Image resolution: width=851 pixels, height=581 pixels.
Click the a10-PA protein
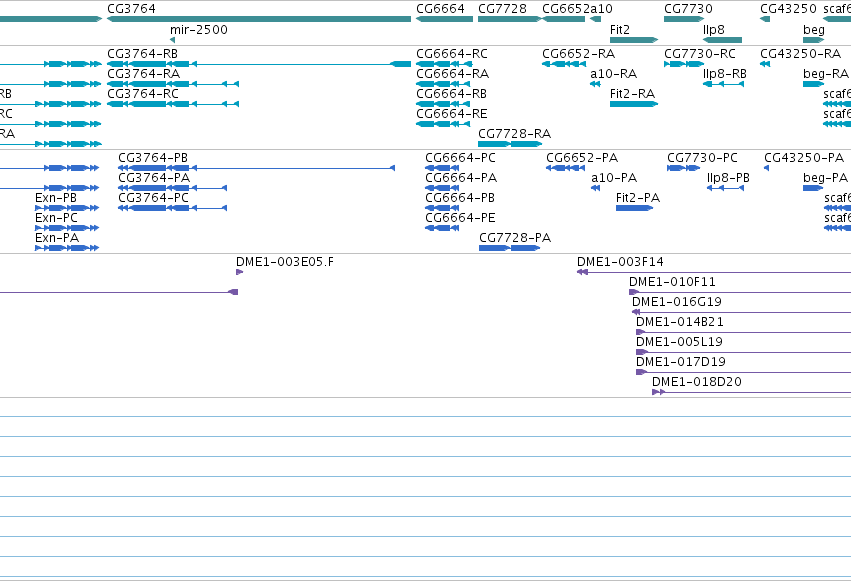coord(595,188)
